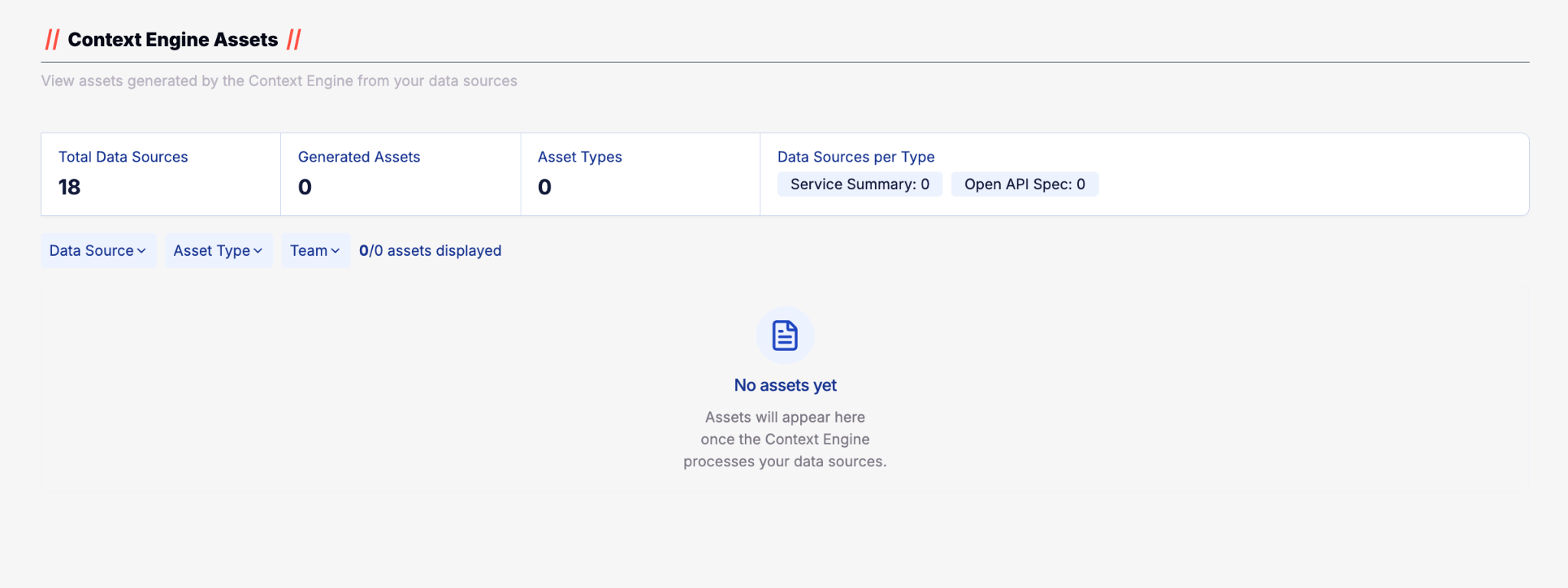Viewport: 1568px width, 588px height.
Task: Click the red slashes left of the title
Action: [x=52, y=40]
